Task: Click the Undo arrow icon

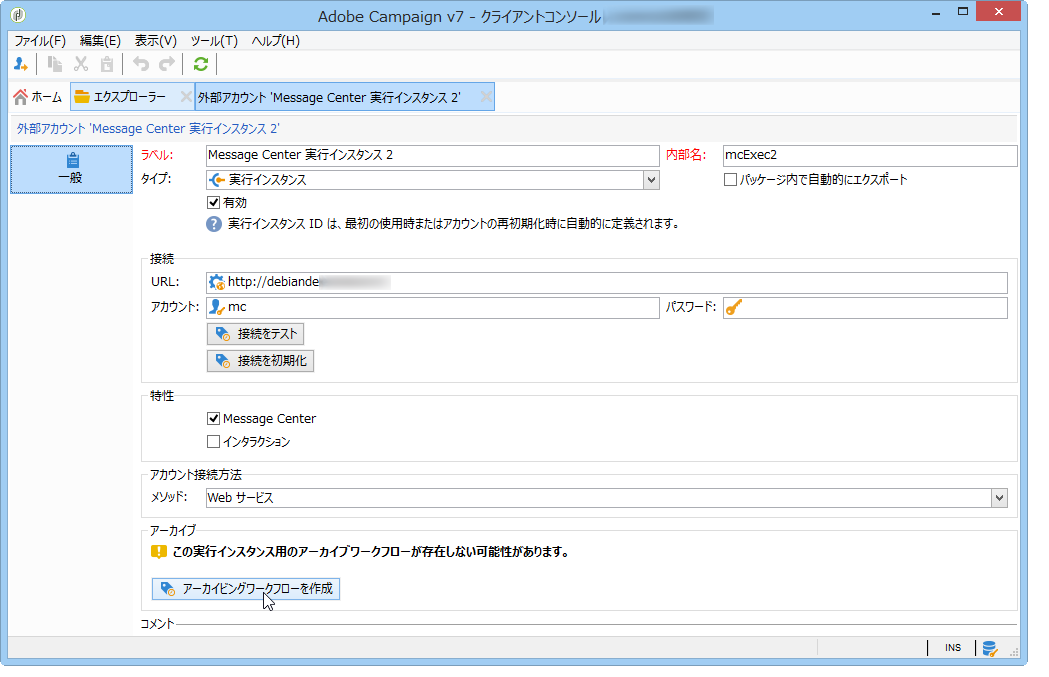Action: point(140,64)
